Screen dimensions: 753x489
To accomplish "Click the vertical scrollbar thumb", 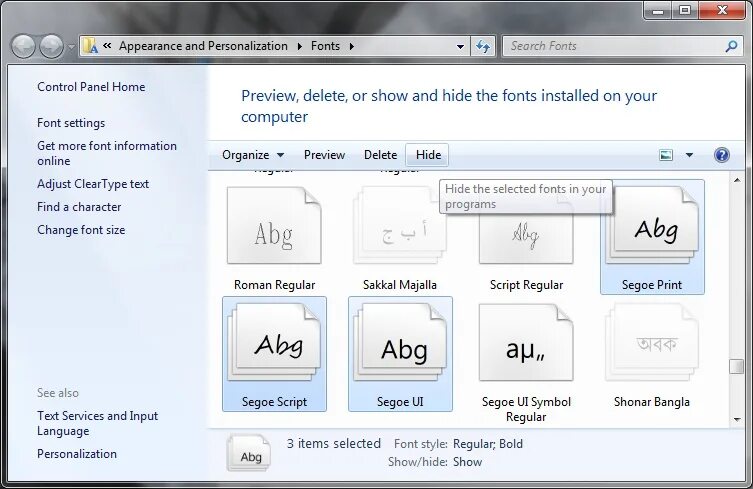I will pos(737,367).
